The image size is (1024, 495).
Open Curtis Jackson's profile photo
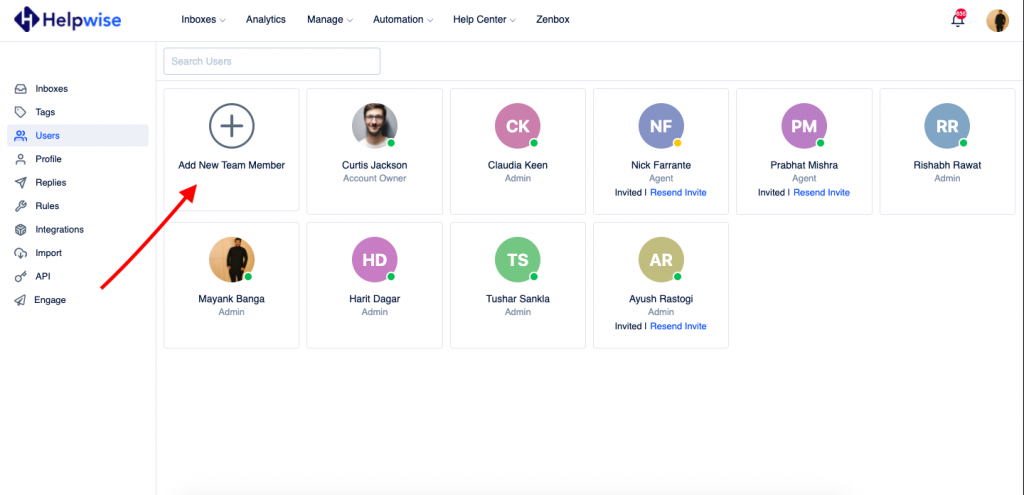[374, 126]
